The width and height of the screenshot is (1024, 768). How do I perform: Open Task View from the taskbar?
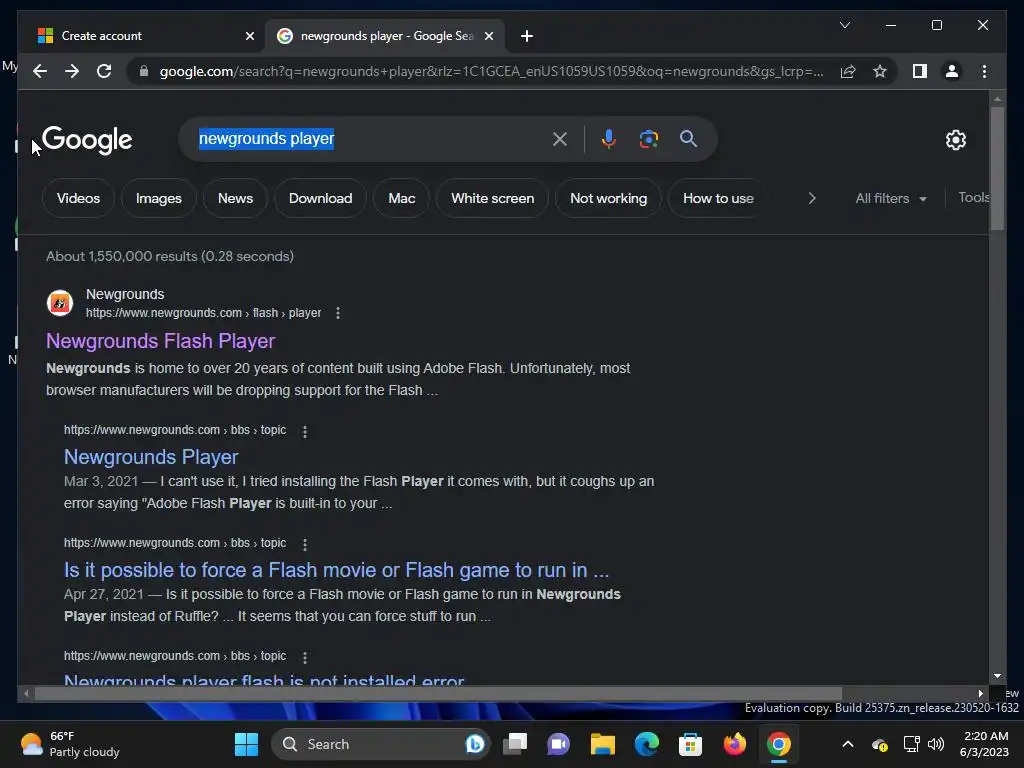(515, 744)
